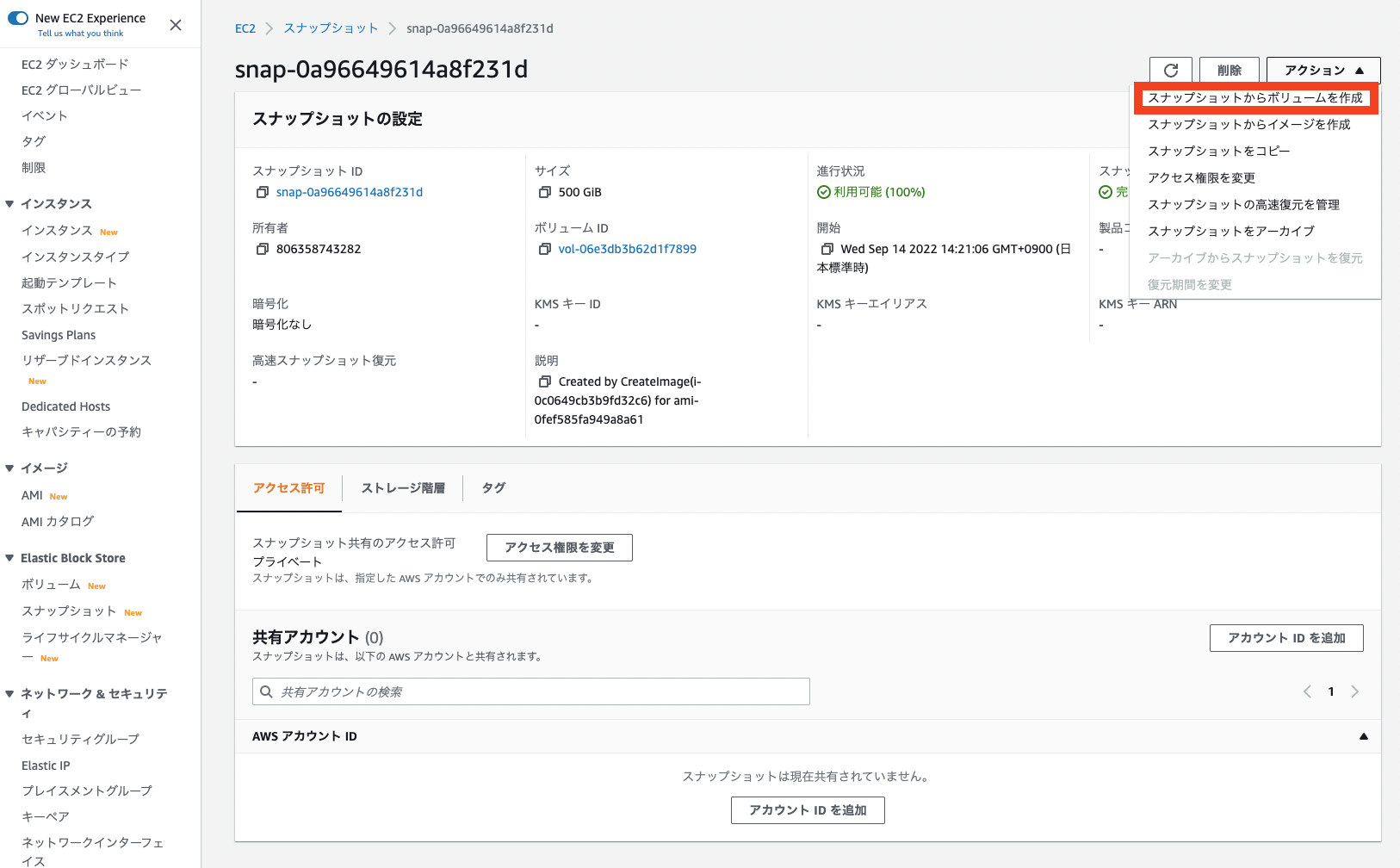Open 起動テンプレート in sidebar
Screen dimensions: 1400x868
click(x=69, y=283)
